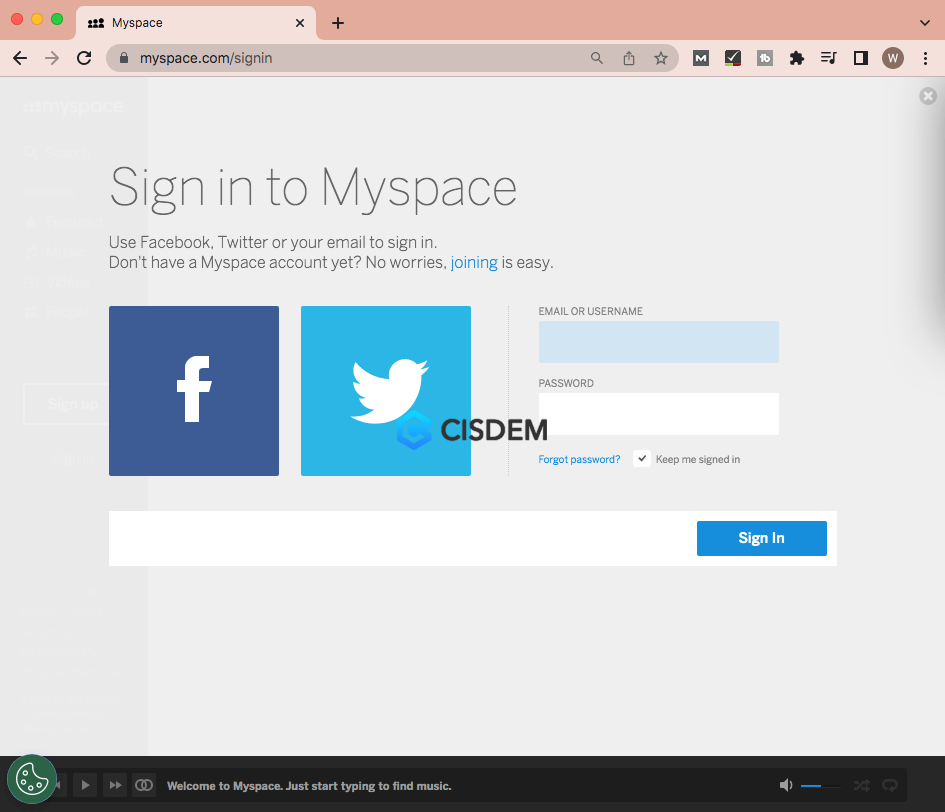Click the Email or Username field
Screen dimensions: 945x812
click(658, 341)
